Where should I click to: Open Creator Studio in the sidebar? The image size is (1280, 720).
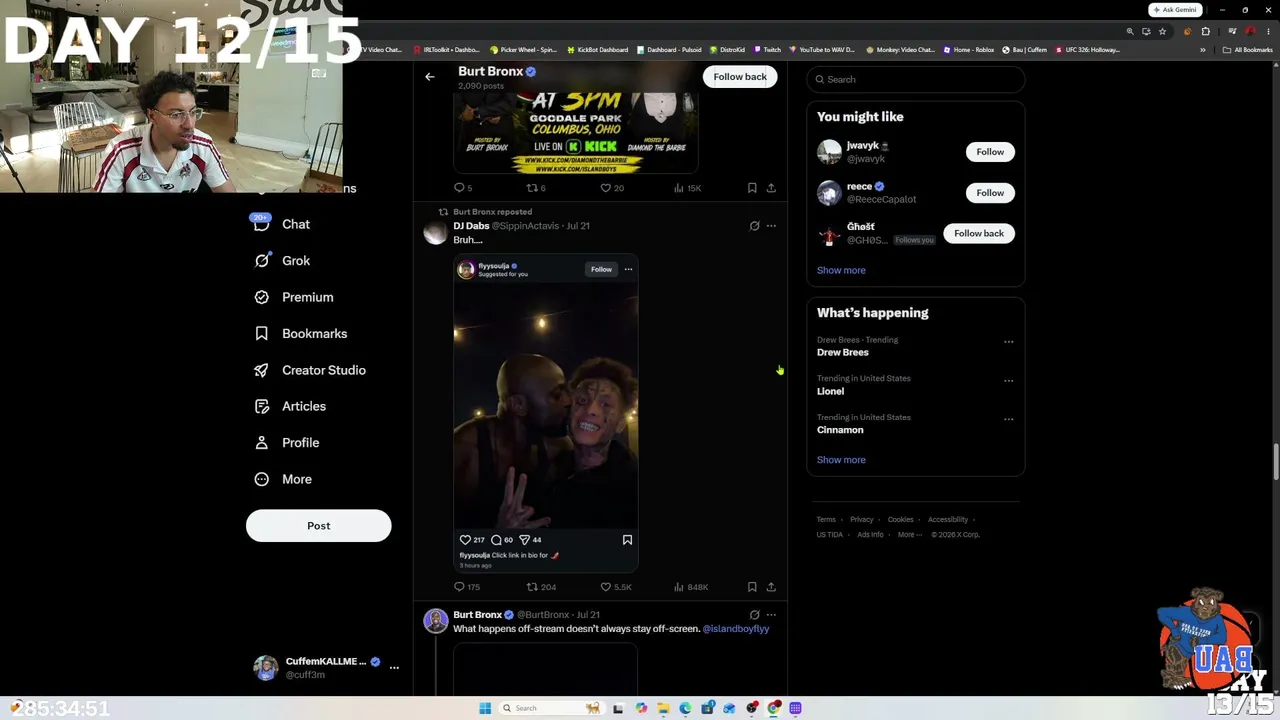309,370
